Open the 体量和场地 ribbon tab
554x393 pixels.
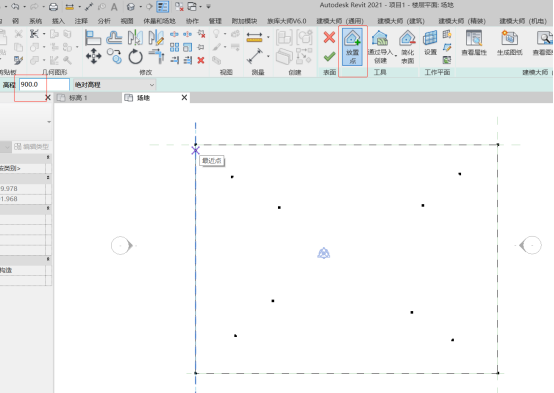coord(159,21)
